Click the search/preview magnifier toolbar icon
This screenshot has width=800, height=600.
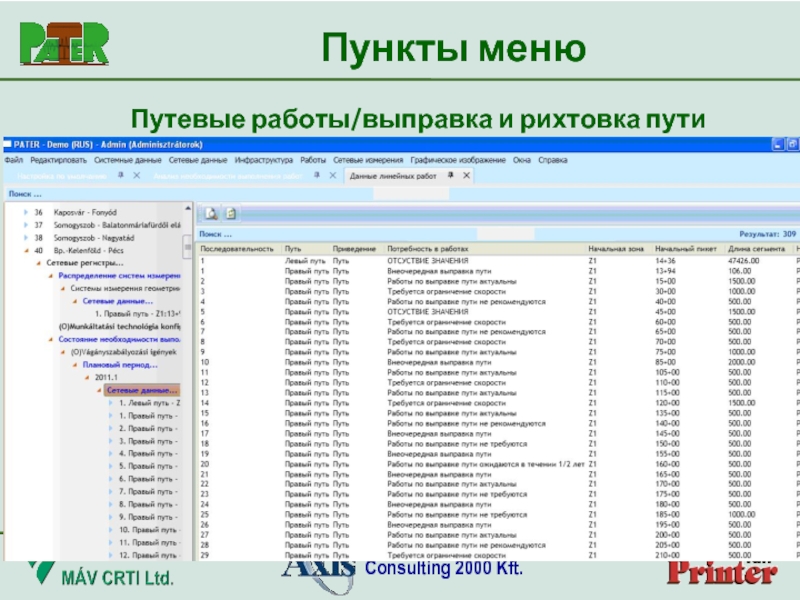(x=211, y=213)
